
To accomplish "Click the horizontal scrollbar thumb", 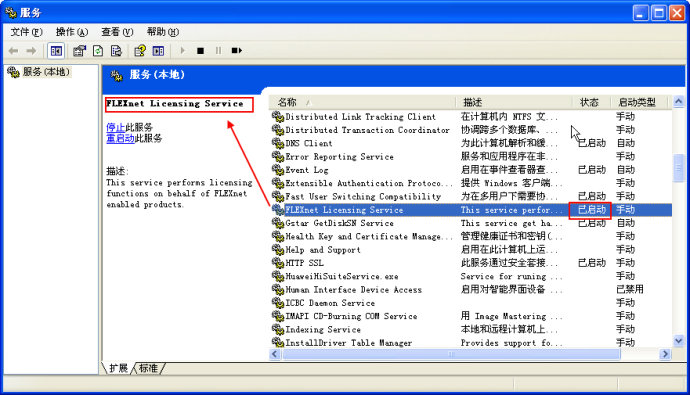I will [451, 354].
